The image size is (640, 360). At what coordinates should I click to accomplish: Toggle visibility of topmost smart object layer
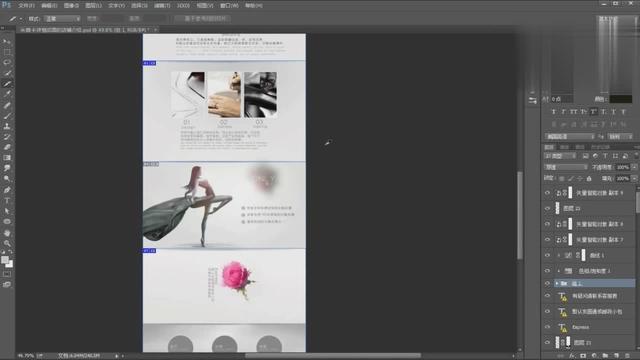click(x=547, y=193)
